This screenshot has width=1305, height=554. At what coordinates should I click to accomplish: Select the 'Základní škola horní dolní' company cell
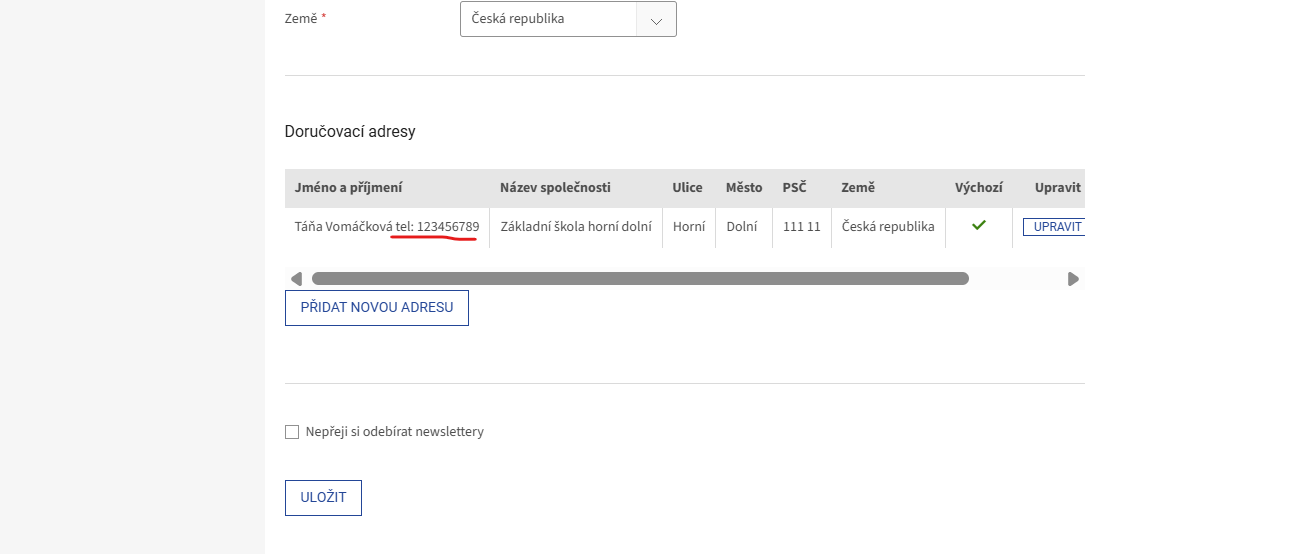tap(576, 227)
